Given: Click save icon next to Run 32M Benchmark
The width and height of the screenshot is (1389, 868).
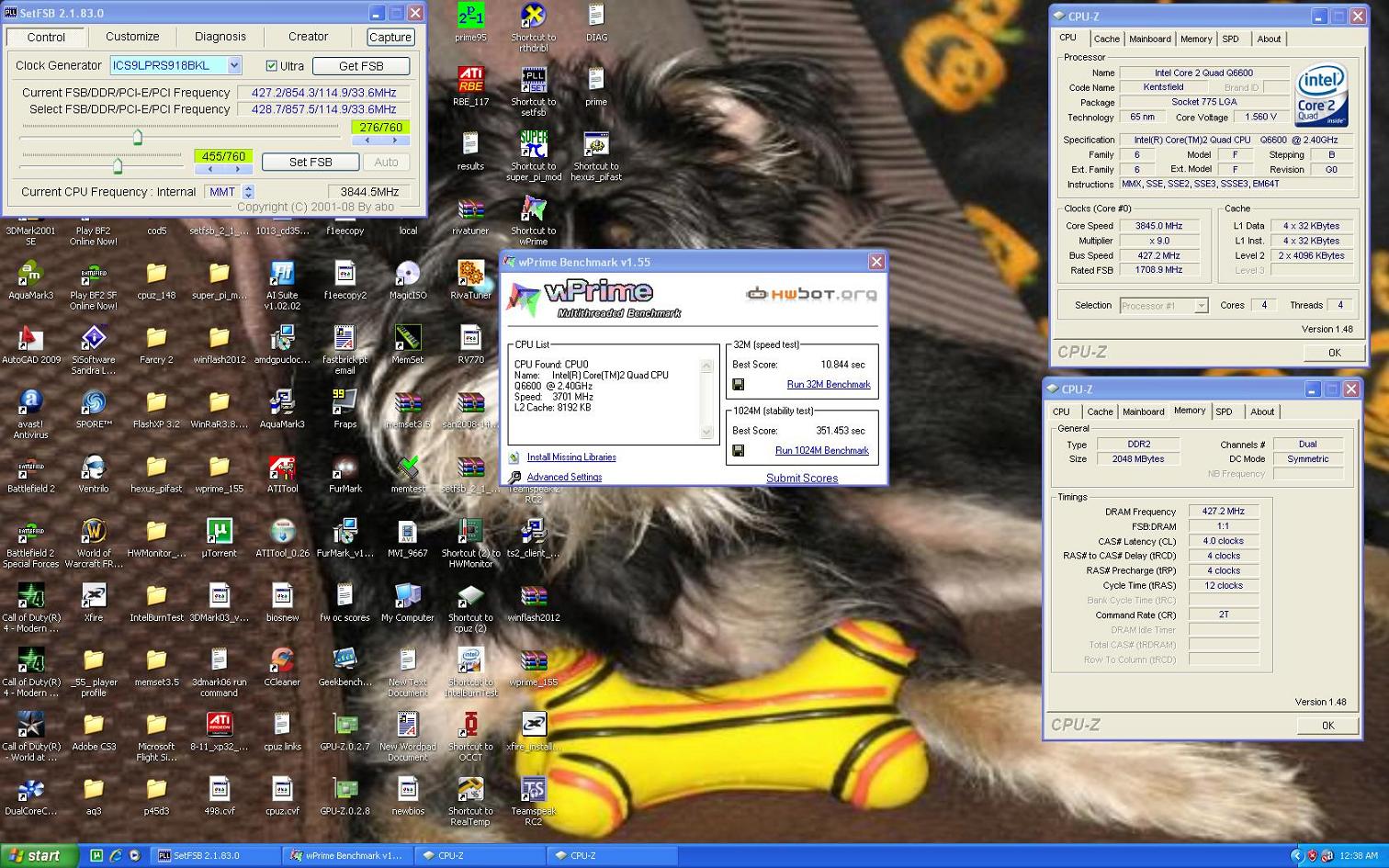Looking at the screenshot, I should [x=738, y=385].
